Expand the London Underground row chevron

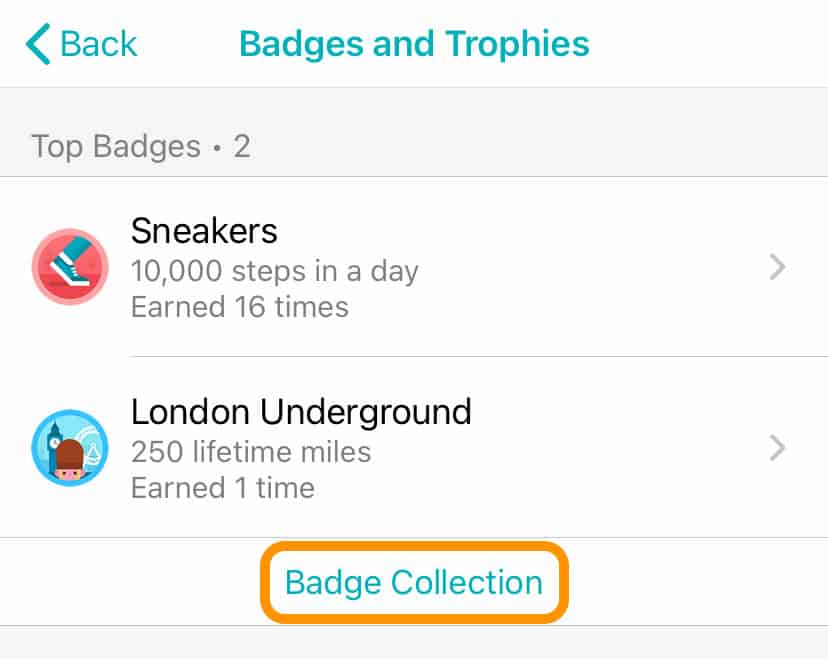777,448
